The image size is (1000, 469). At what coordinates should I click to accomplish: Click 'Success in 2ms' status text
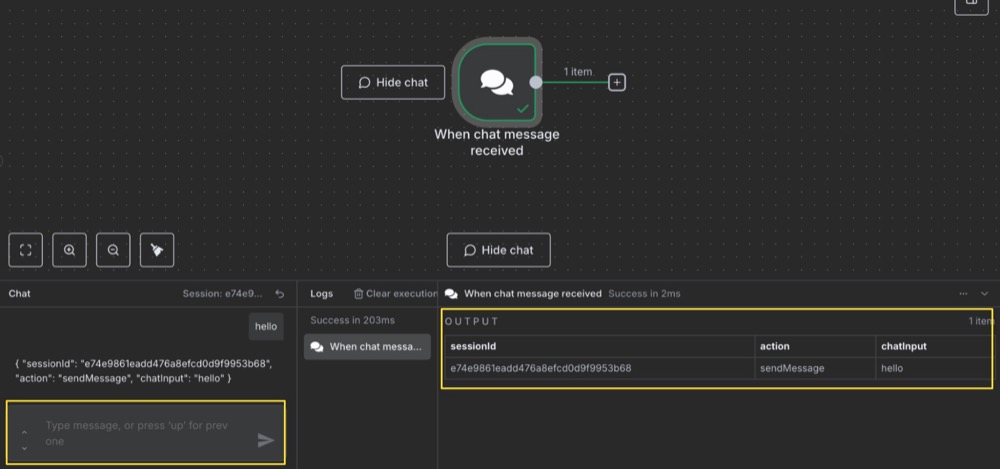point(644,294)
